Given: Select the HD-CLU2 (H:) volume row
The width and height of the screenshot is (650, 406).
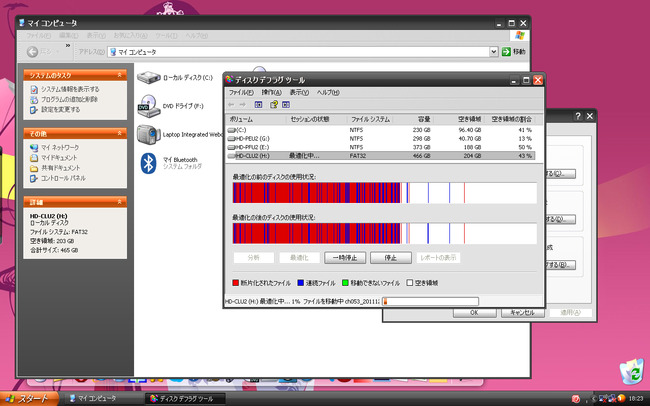Looking at the screenshot, I should 381,156.
